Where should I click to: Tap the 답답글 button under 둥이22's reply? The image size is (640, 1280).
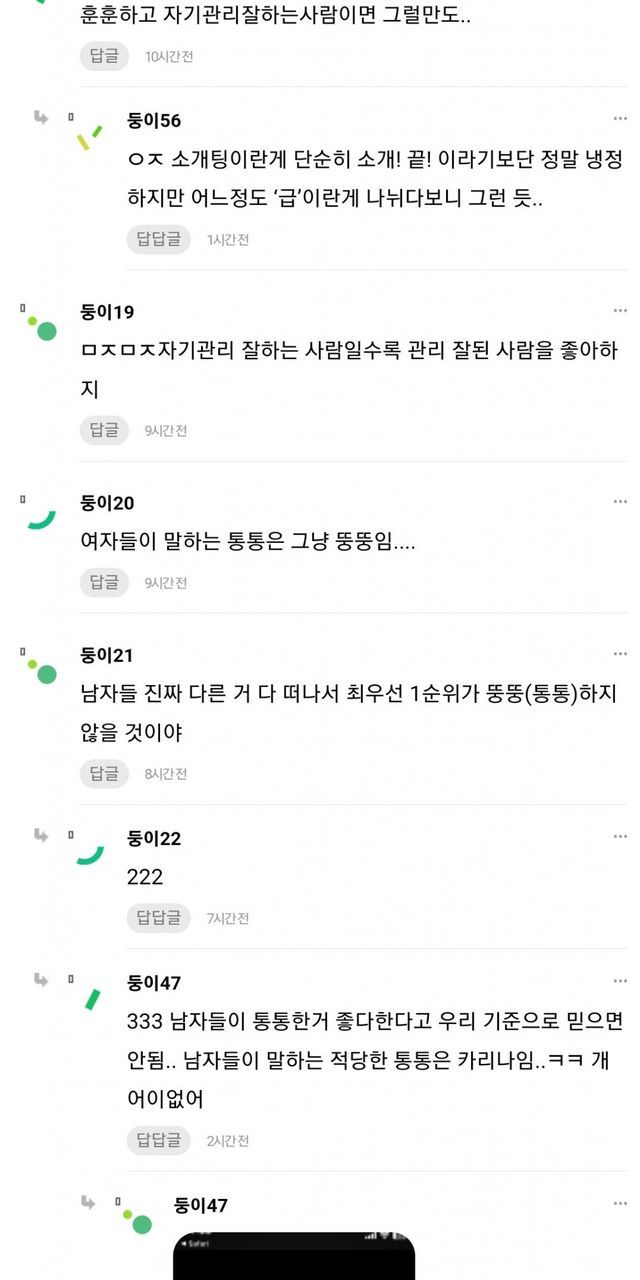point(158,917)
